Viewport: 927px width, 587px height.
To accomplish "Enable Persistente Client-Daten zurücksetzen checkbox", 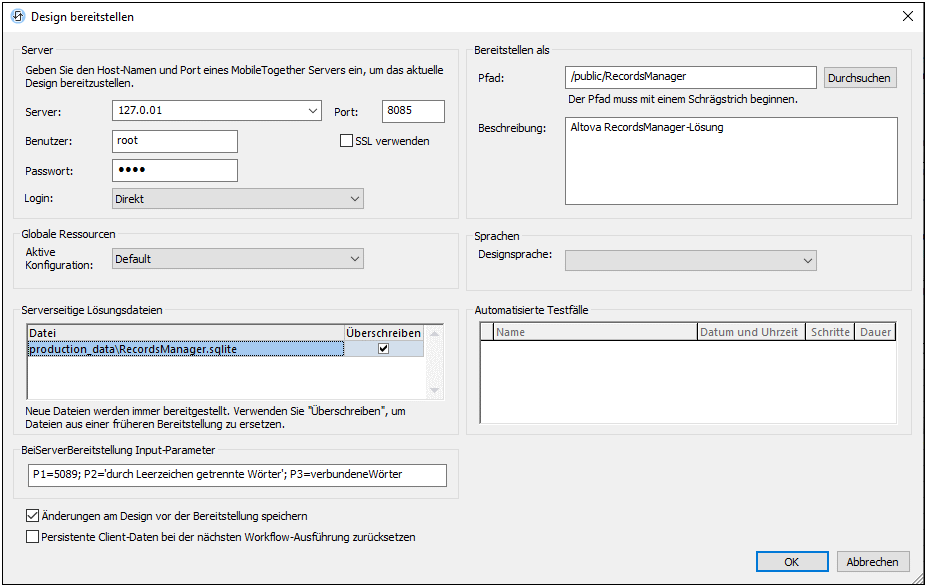I will coord(32,537).
